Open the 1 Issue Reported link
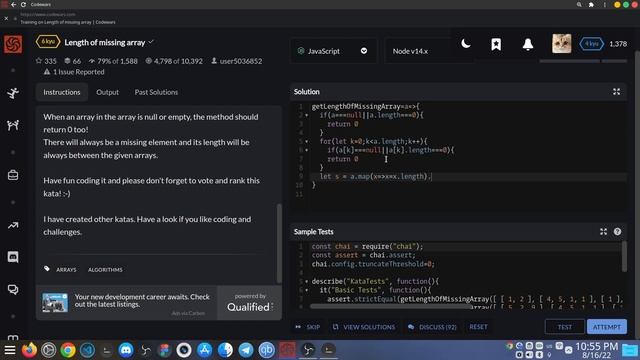The width and height of the screenshot is (640, 360). click(x=74, y=72)
